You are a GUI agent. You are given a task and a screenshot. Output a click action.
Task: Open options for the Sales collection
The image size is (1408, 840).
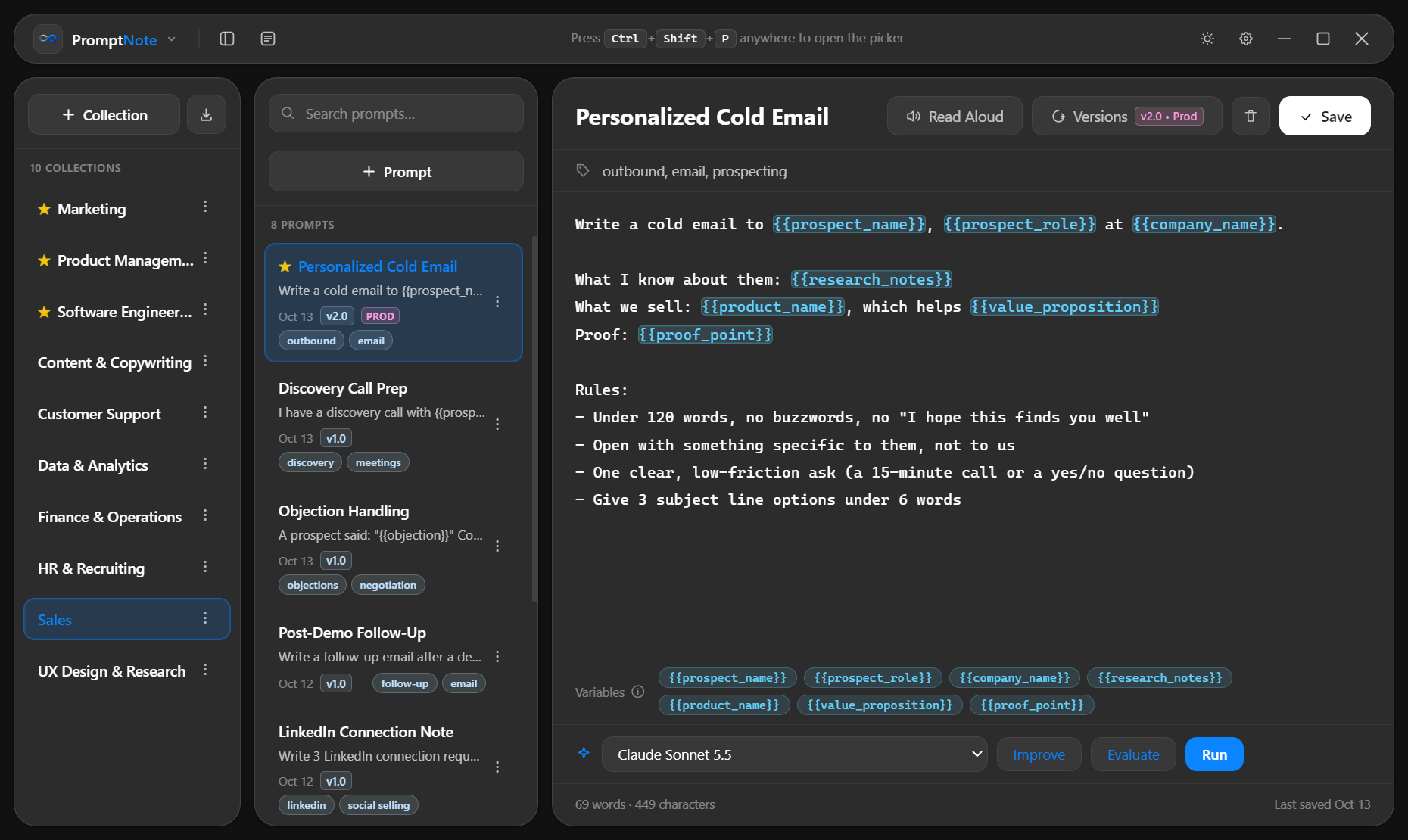[205, 618]
